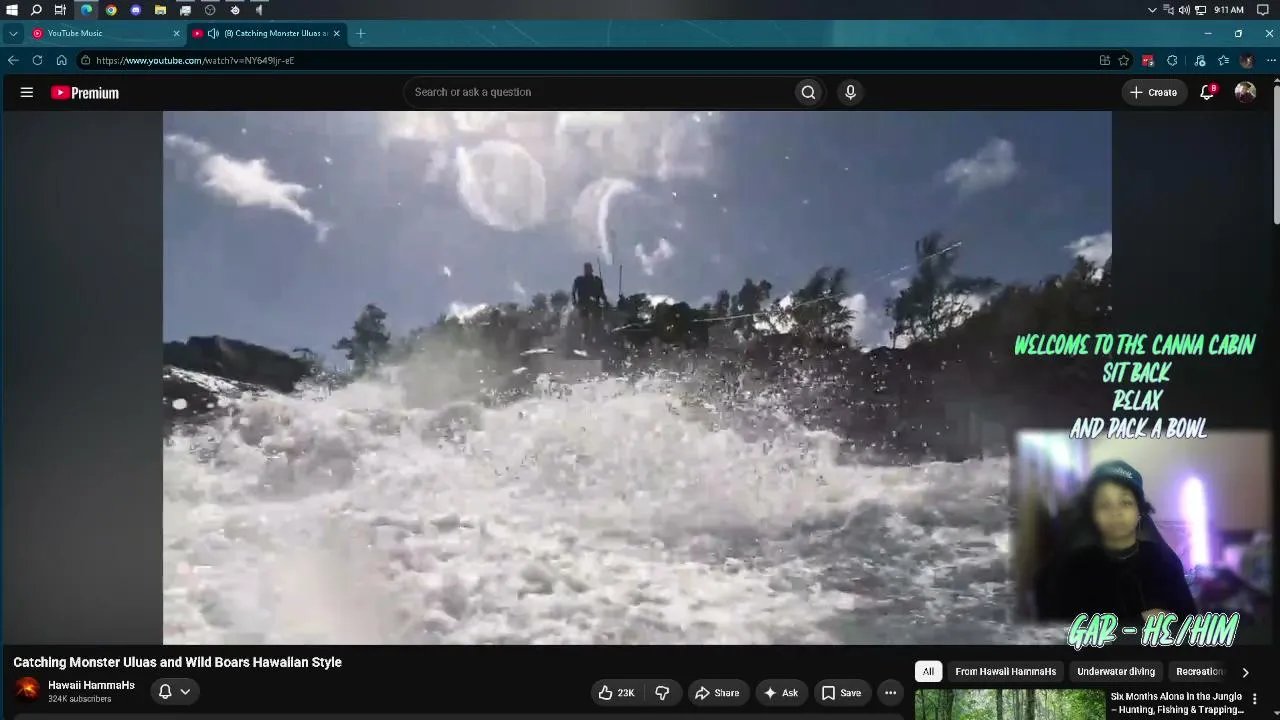This screenshot has height=720, width=1280.
Task: Open Discord from the taskbar
Action: pyautogui.click(x=136, y=10)
